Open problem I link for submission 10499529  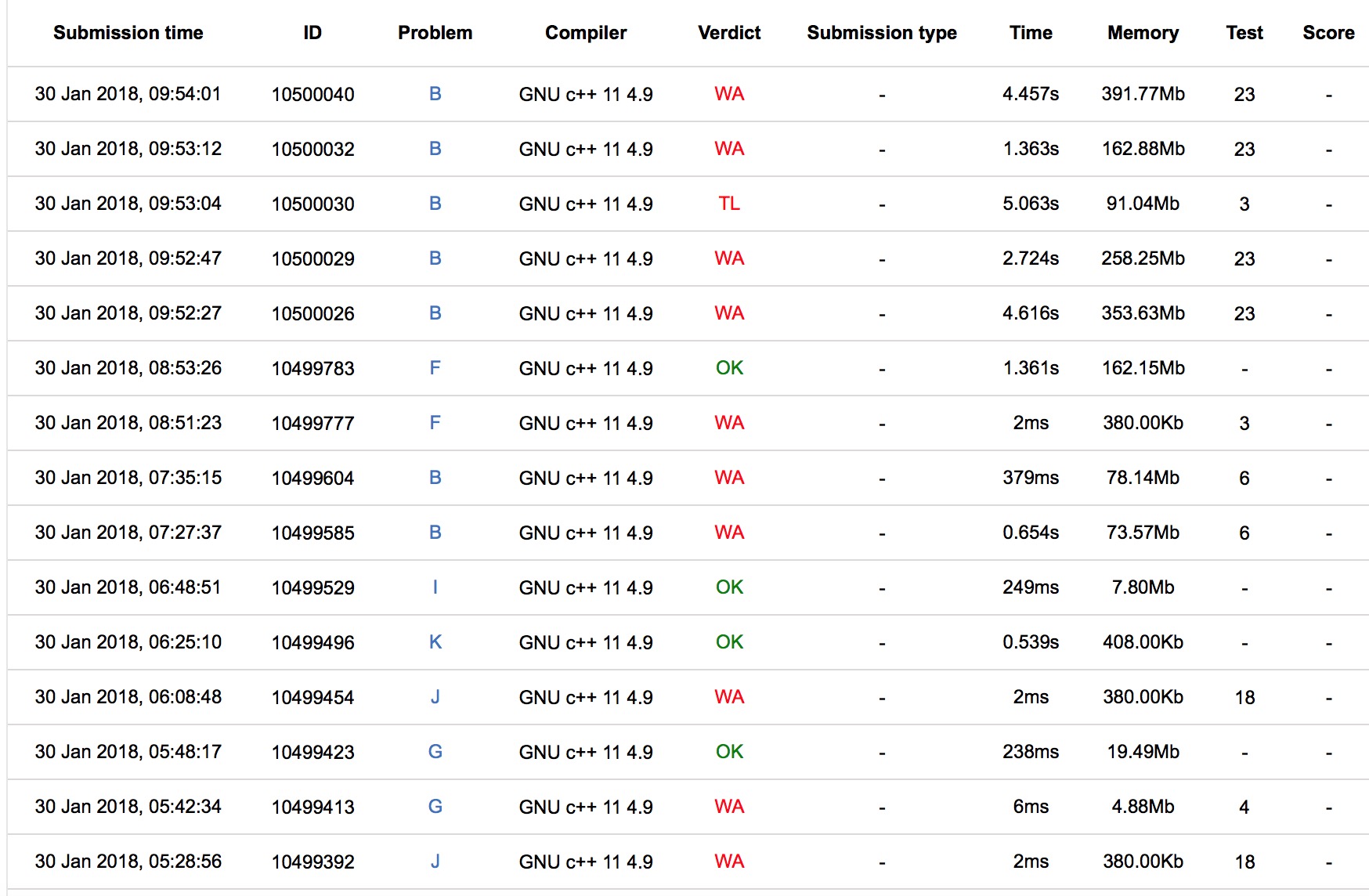point(435,587)
